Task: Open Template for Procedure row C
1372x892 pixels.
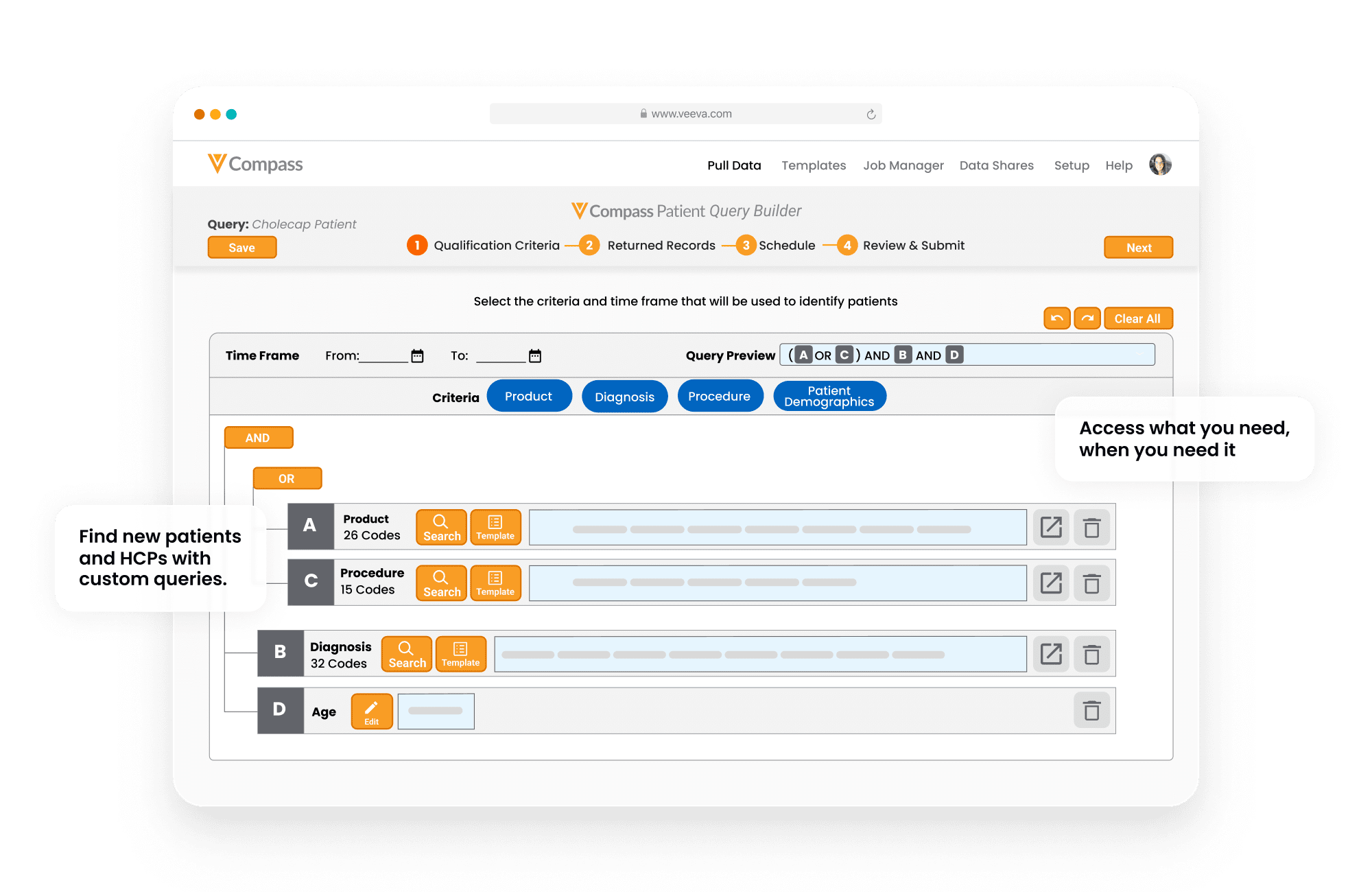Action: point(495,583)
